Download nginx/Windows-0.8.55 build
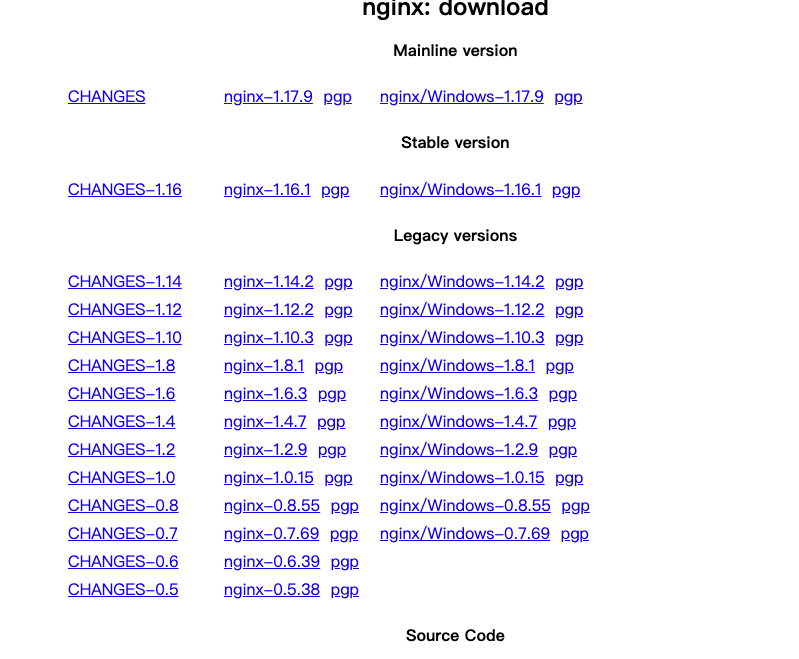The height and width of the screenshot is (659, 799). (465, 506)
